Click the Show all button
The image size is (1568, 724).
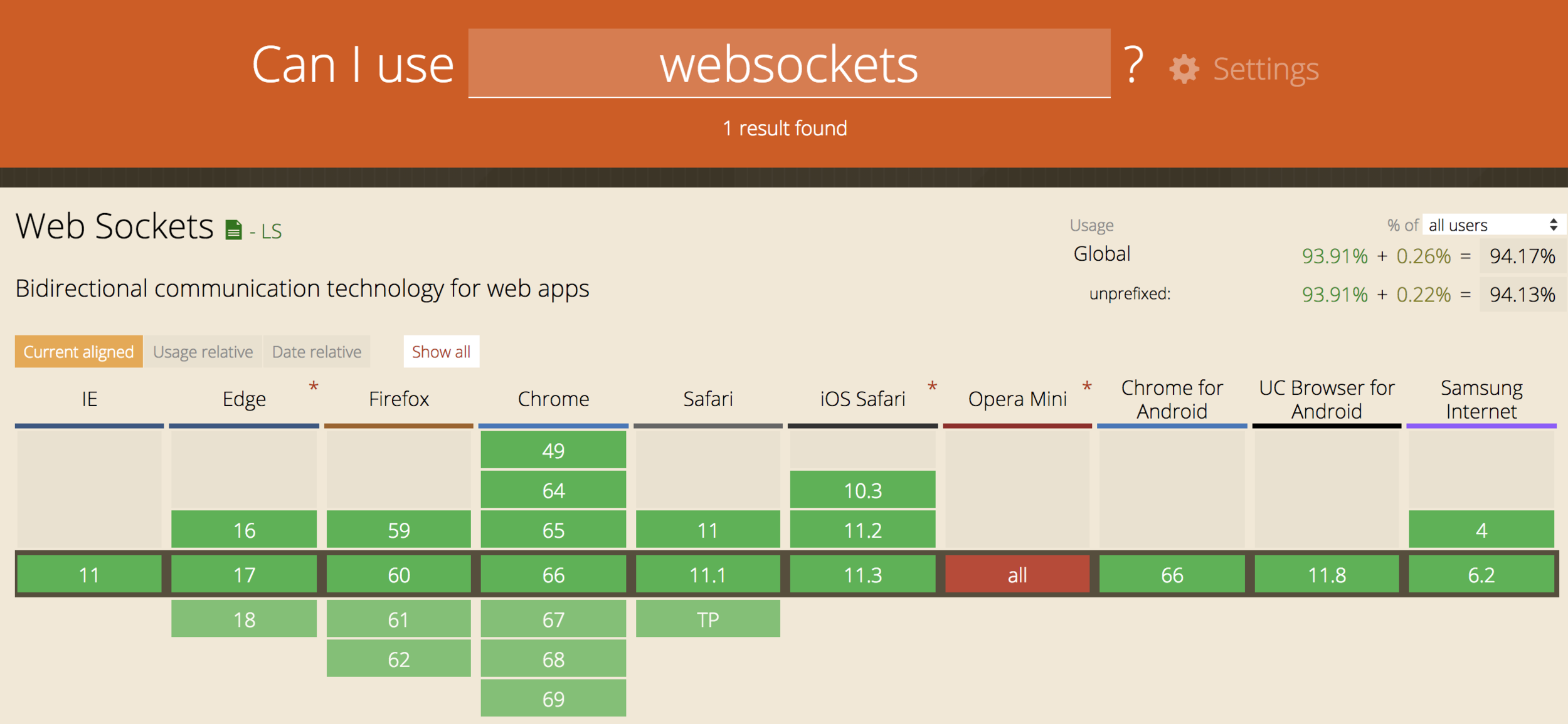click(441, 352)
